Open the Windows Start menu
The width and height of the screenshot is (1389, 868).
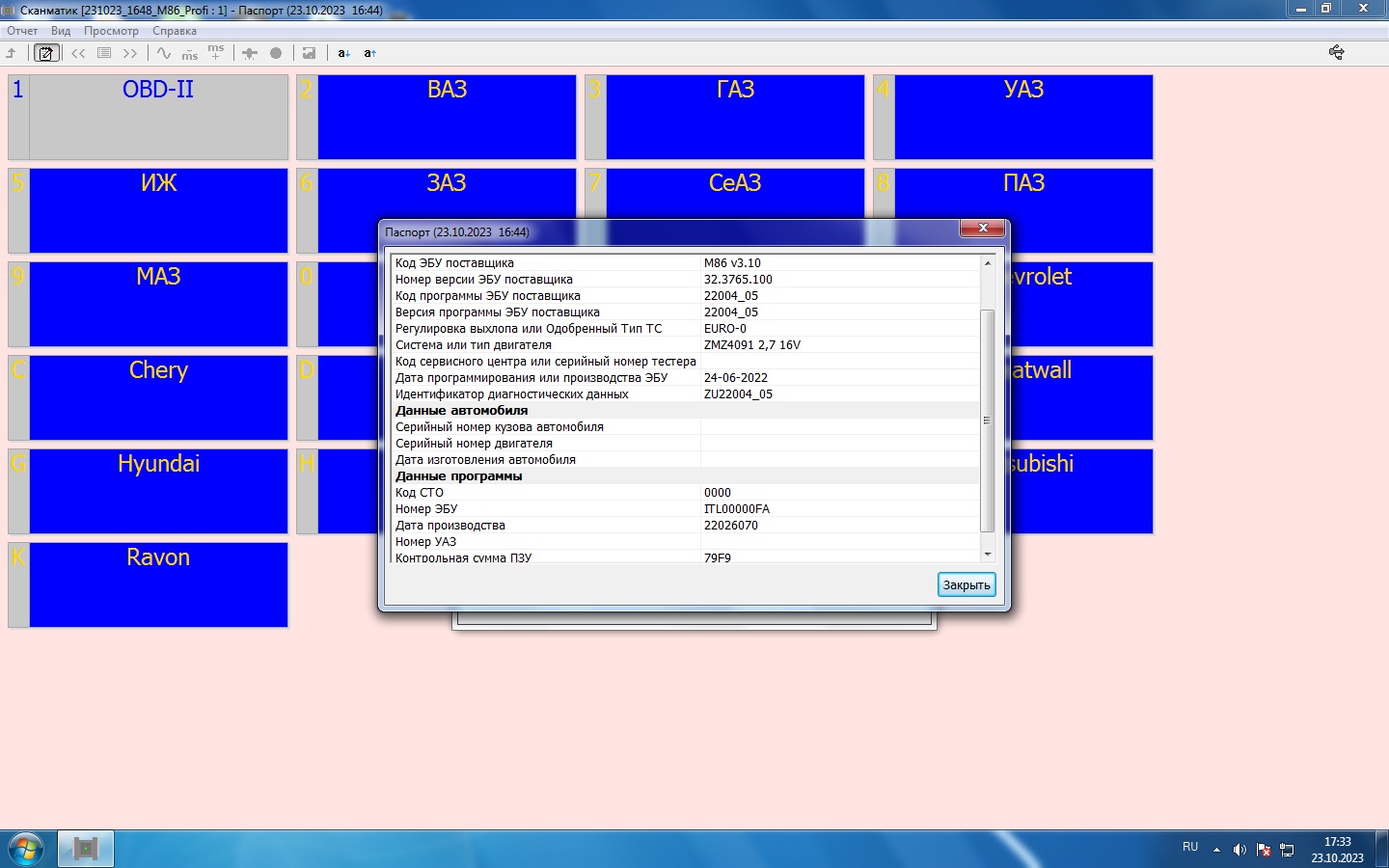pos(26,849)
